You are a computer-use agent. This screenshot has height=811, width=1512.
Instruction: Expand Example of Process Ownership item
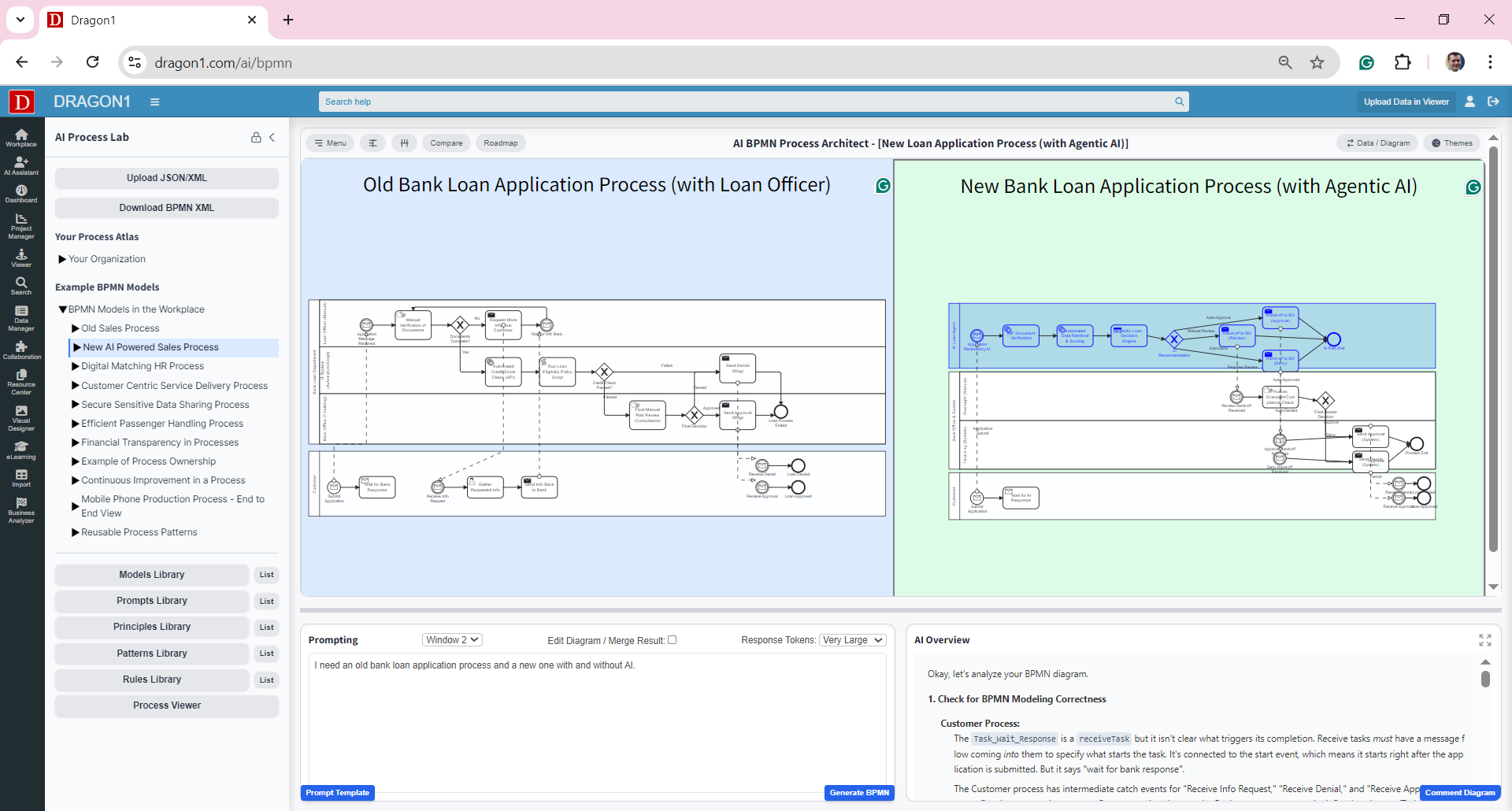(x=76, y=461)
